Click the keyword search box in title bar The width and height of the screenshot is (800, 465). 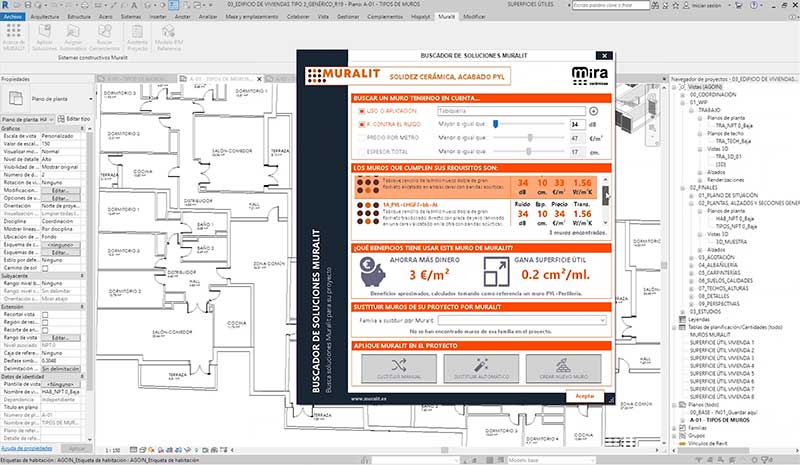pos(611,5)
